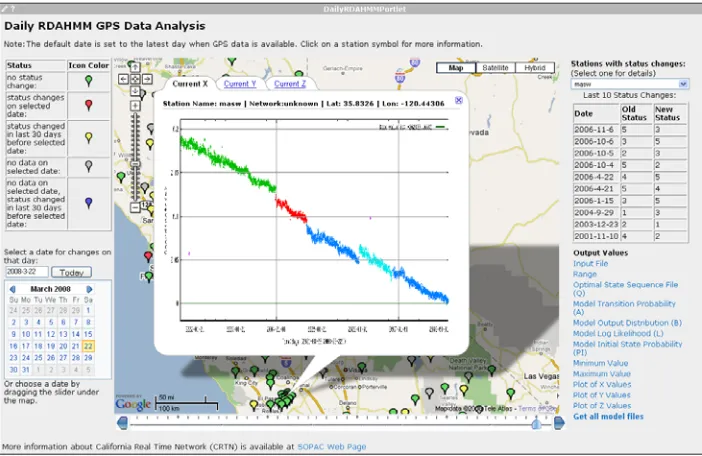
Task: Open Model Transition Probability (A) link
Action: (x=624, y=307)
